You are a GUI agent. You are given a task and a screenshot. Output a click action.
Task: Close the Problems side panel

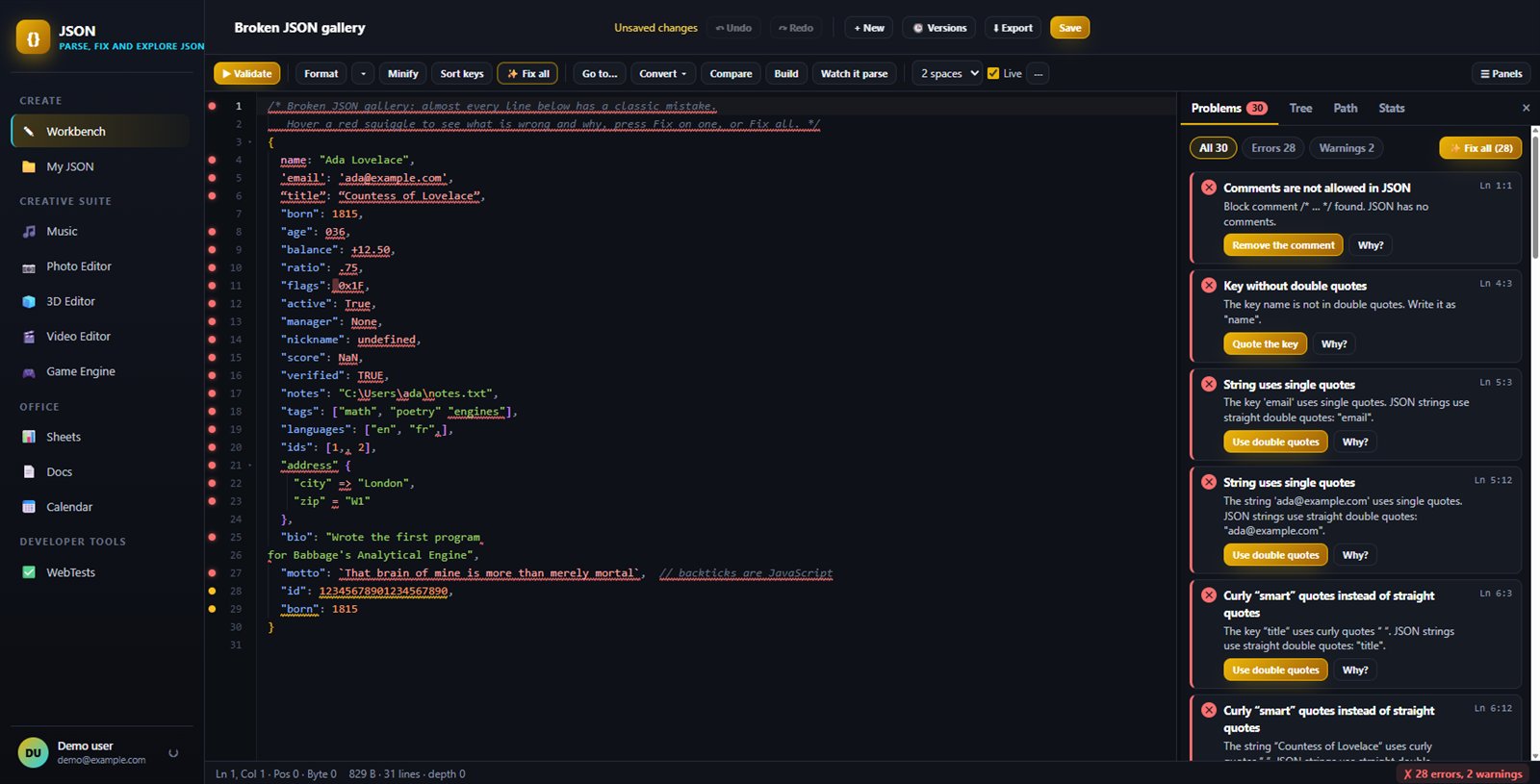tap(1526, 108)
